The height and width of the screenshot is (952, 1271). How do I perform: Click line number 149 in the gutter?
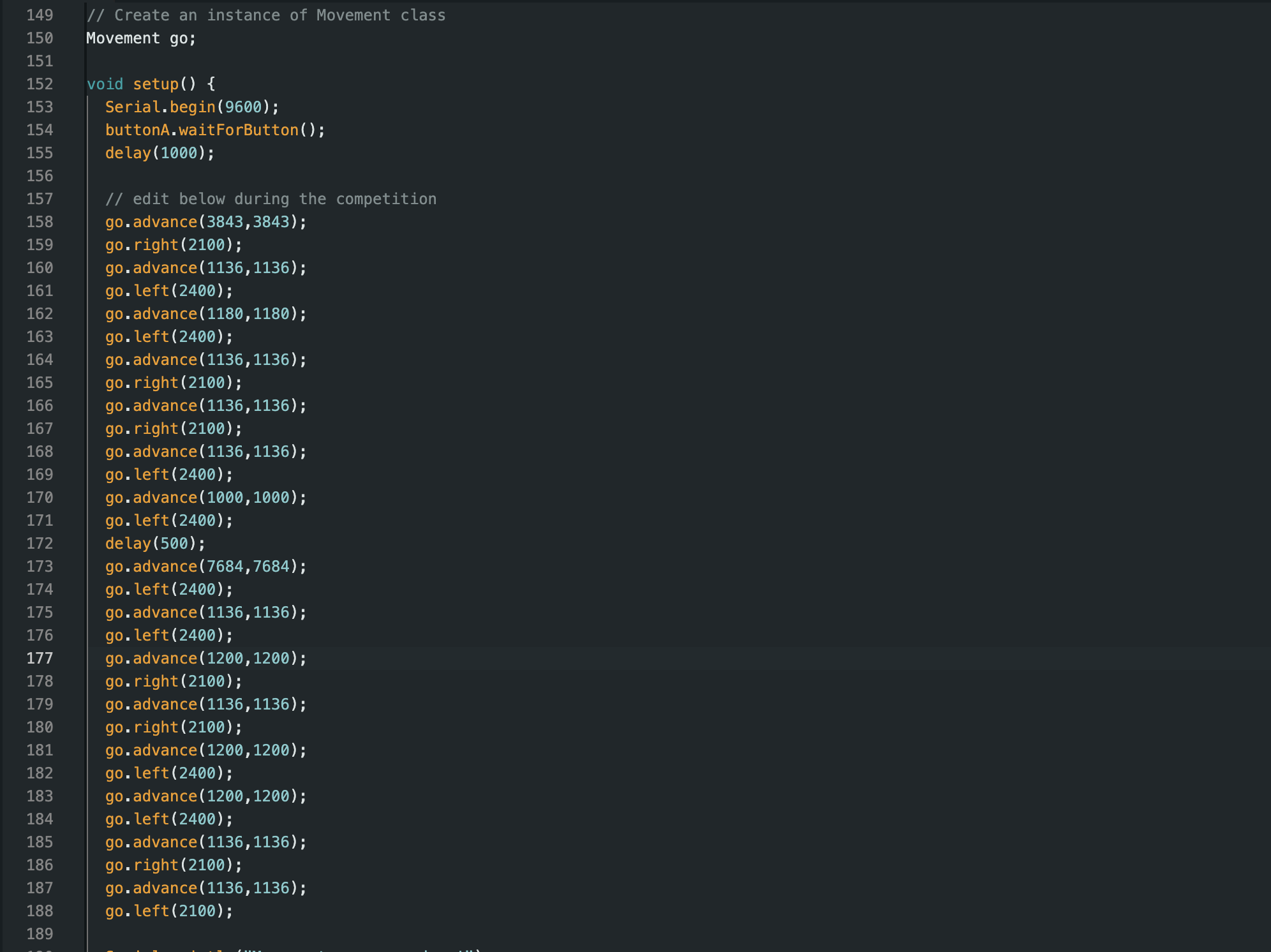pos(41,15)
